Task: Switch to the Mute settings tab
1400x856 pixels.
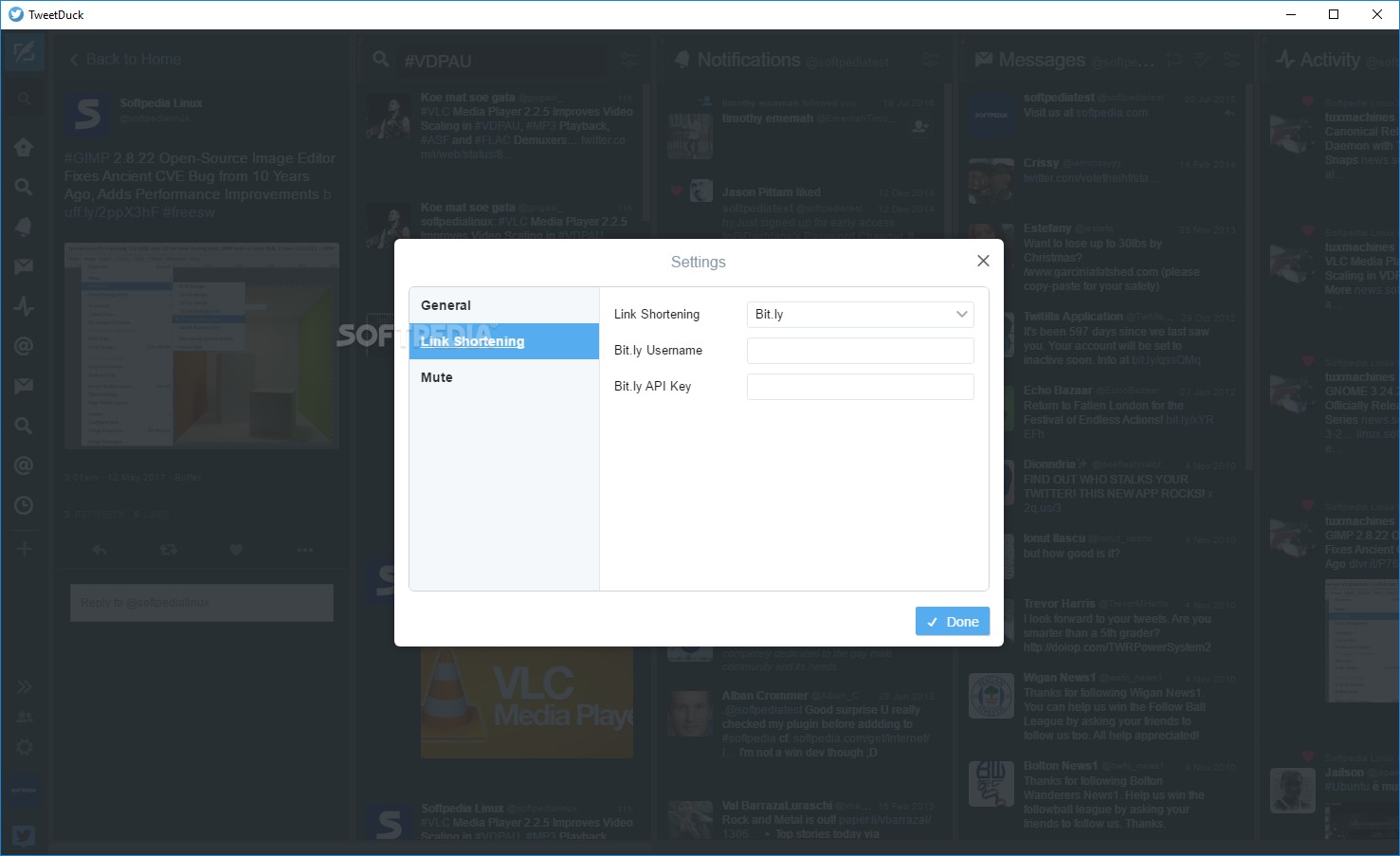Action: [x=504, y=377]
